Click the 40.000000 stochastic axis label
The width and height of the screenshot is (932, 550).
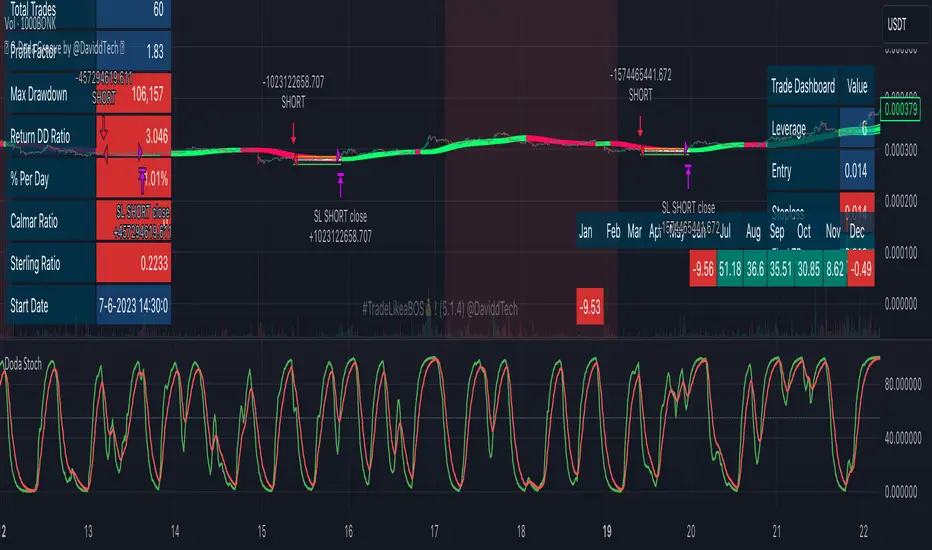(x=903, y=439)
